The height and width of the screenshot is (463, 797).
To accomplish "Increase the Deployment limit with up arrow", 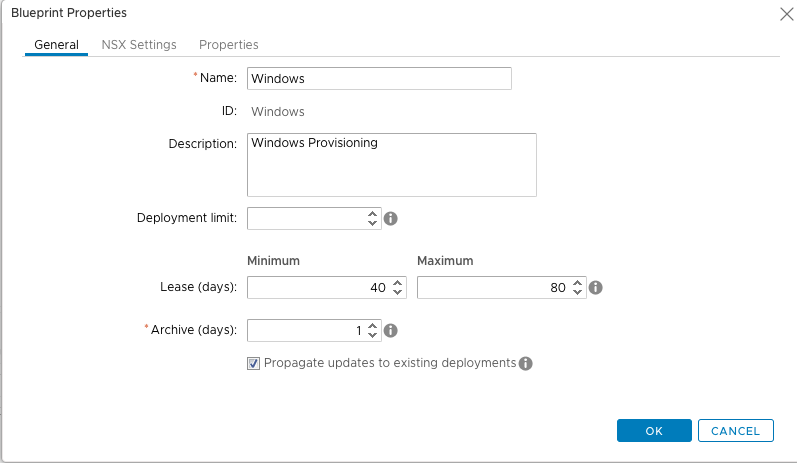I will (x=372, y=214).
